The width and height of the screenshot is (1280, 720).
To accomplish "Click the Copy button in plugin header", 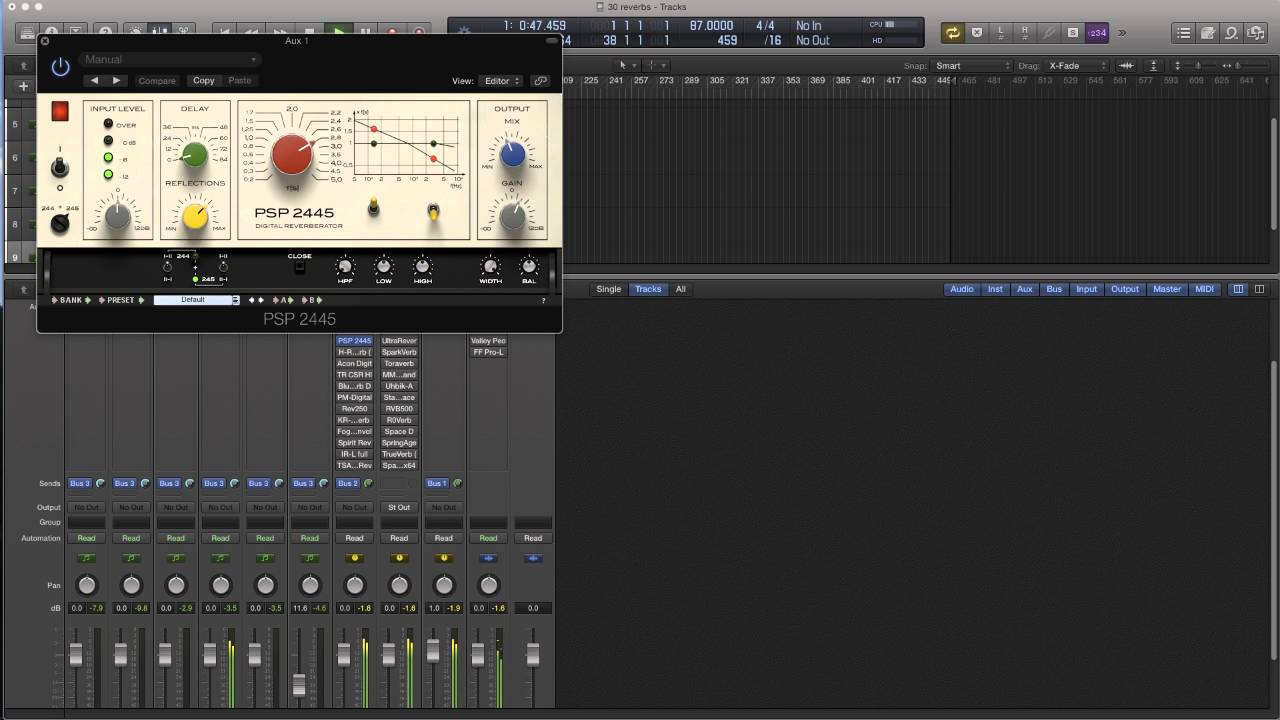I will tap(204, 81).
